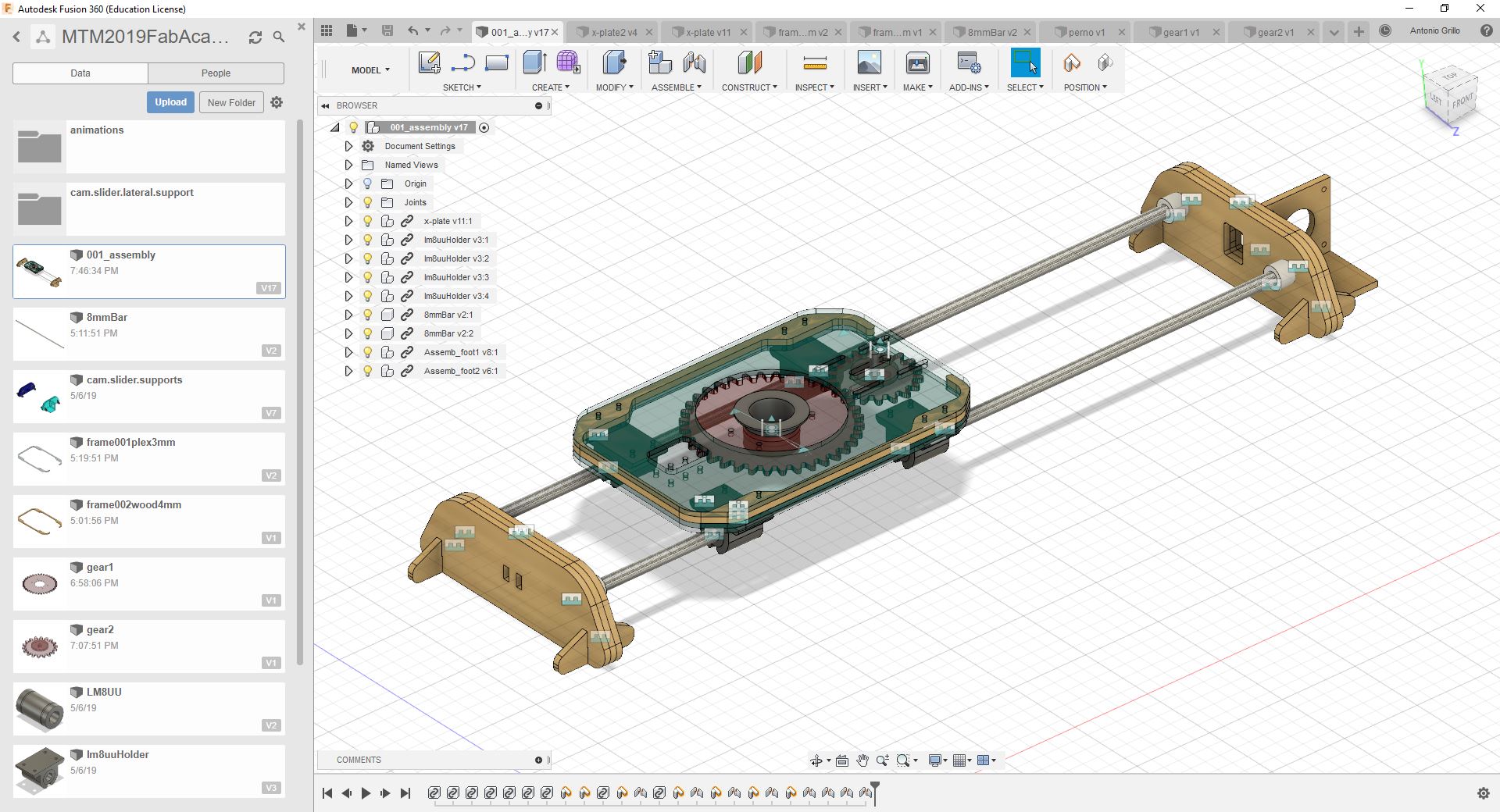Viewport: 1500px width, 812px height.
Task: Click the Pan hand icon
Action: point(862,760)
